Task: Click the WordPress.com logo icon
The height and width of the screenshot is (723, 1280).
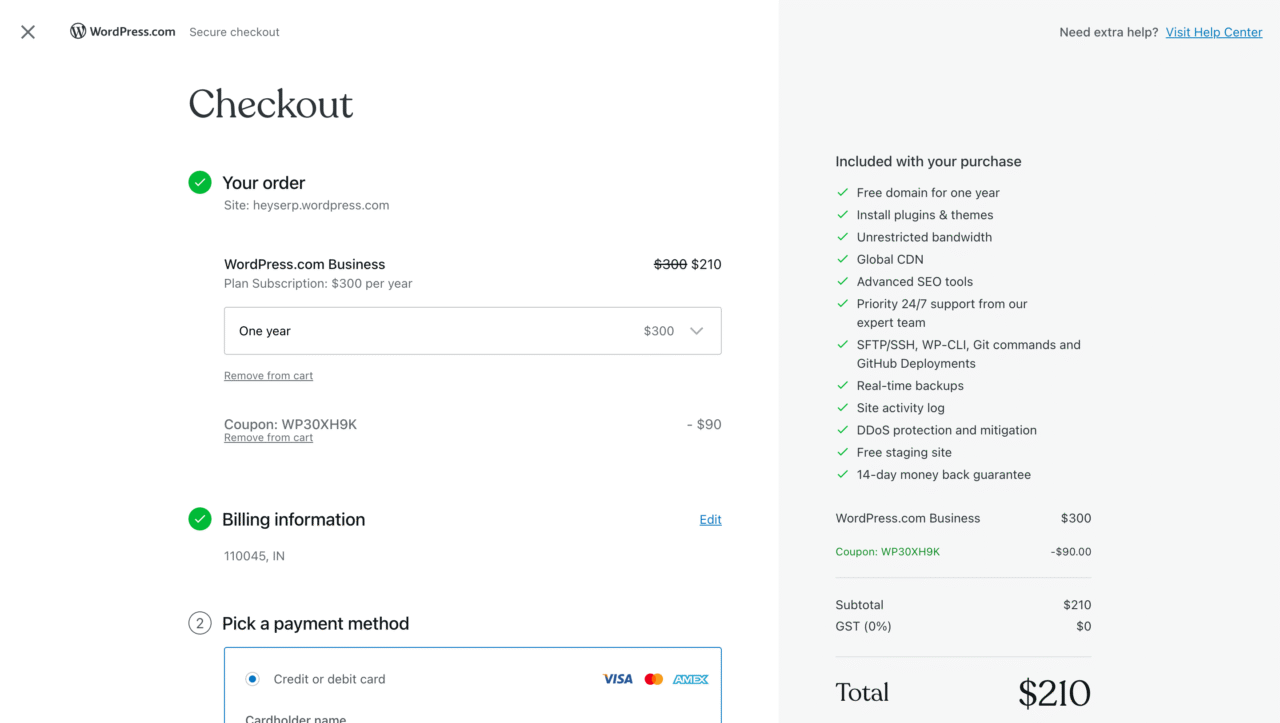Action: click(x=78, y=31)
